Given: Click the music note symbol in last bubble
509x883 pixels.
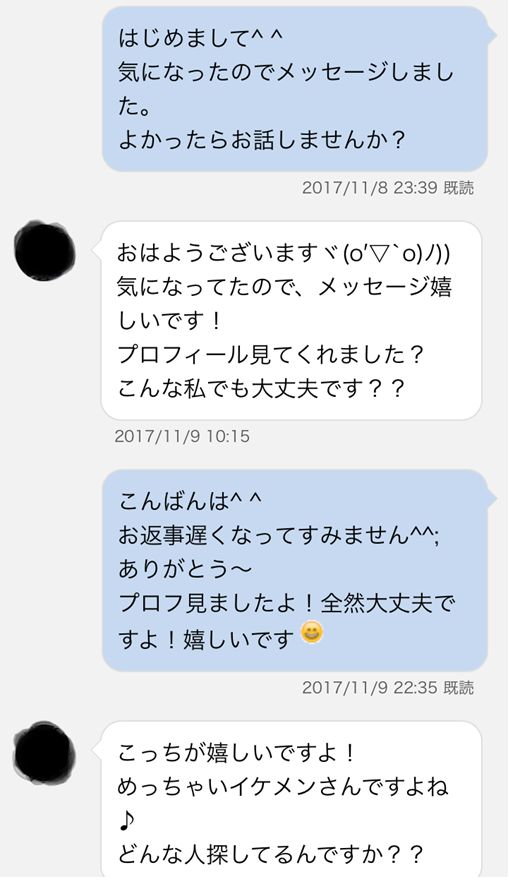Looking at the screenshot, I should (x=128, y=820).
